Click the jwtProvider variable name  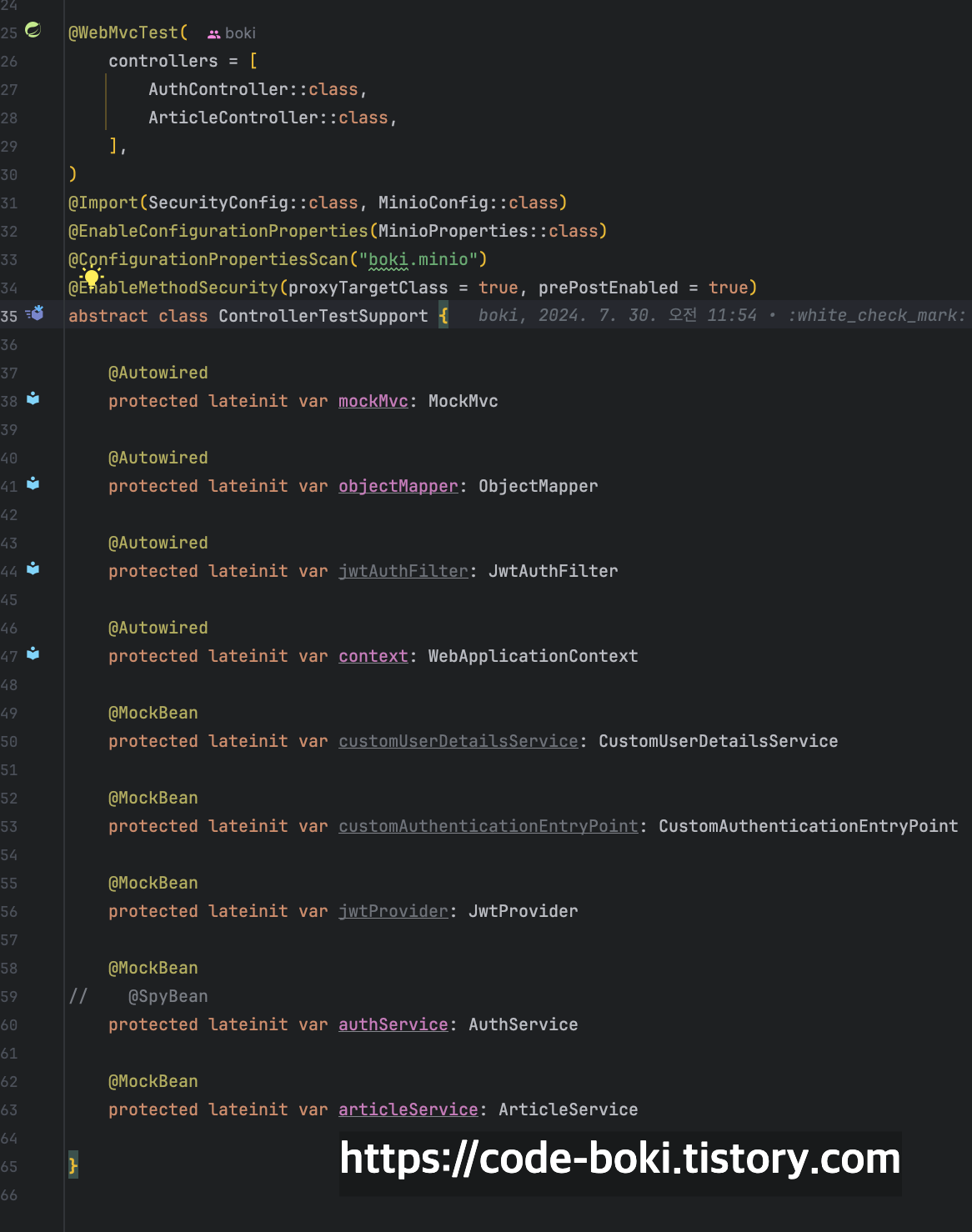(x=393, y=911)
